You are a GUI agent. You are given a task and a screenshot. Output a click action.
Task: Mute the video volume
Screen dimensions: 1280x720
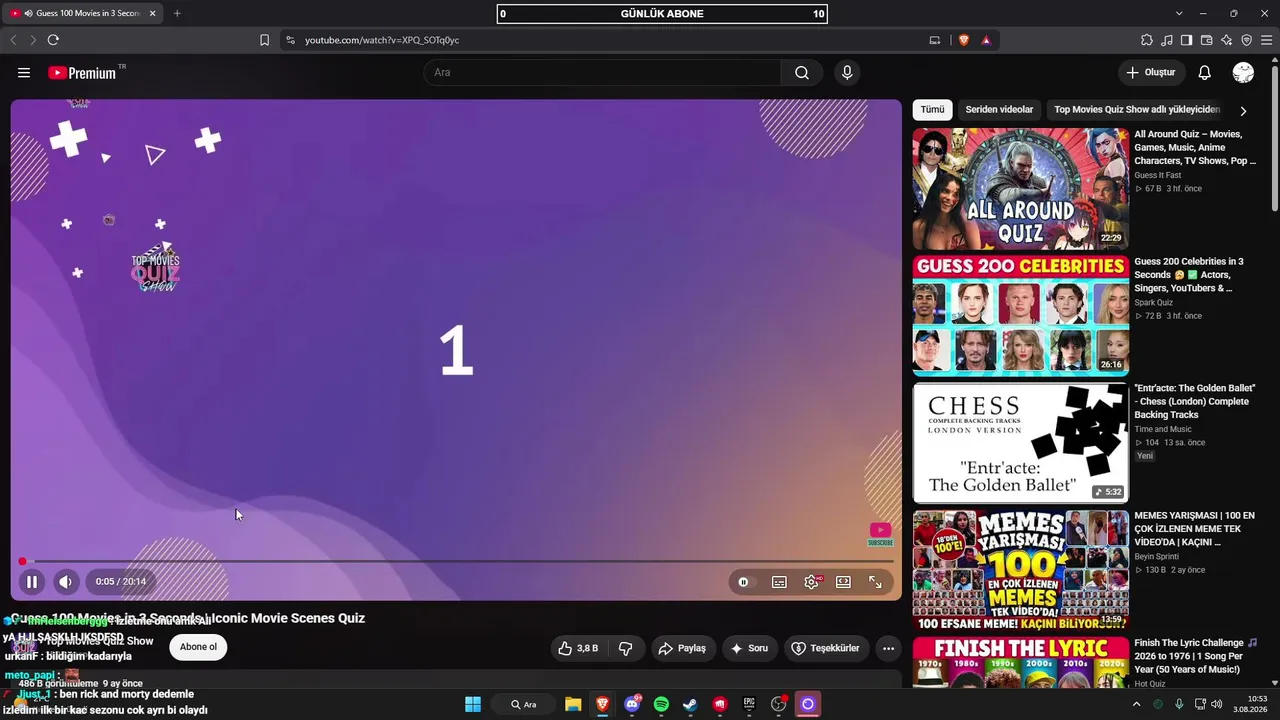[x=65, y=582]
